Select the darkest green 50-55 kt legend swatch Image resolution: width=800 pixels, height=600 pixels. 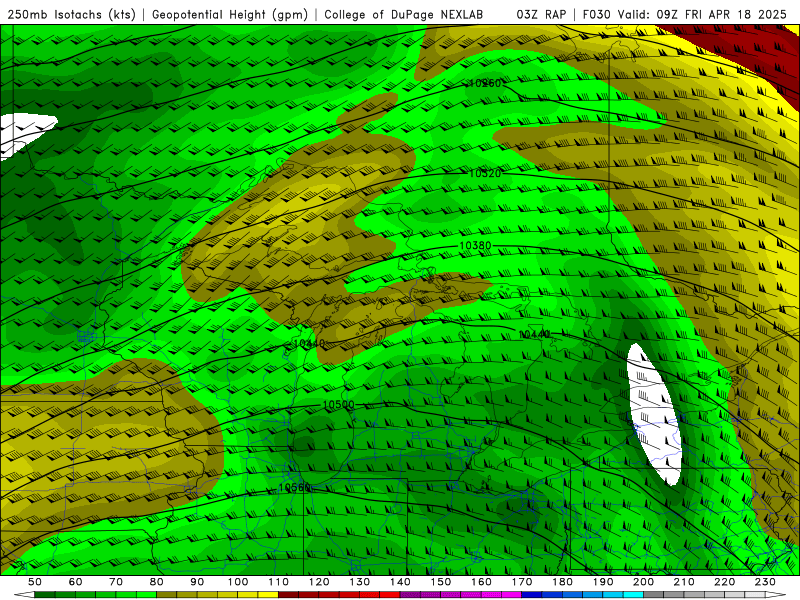[x=44, y=595]
